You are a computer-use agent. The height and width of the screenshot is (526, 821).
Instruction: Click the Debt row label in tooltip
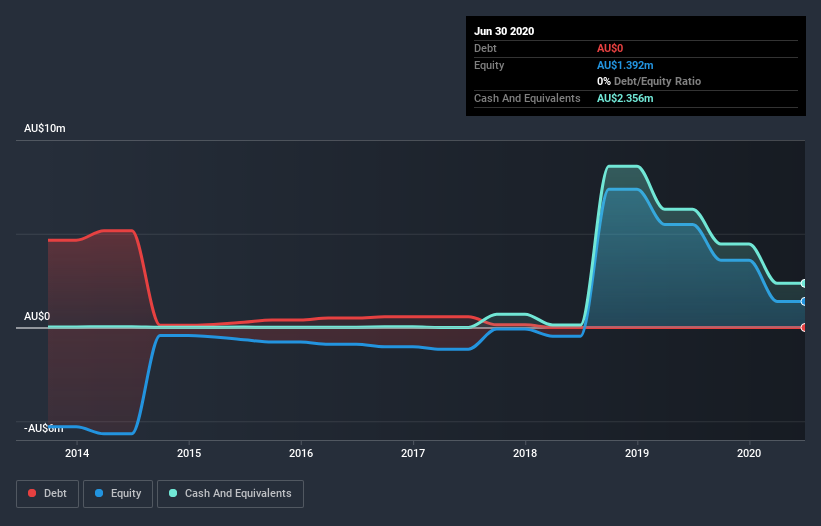(x=485, y=48)
